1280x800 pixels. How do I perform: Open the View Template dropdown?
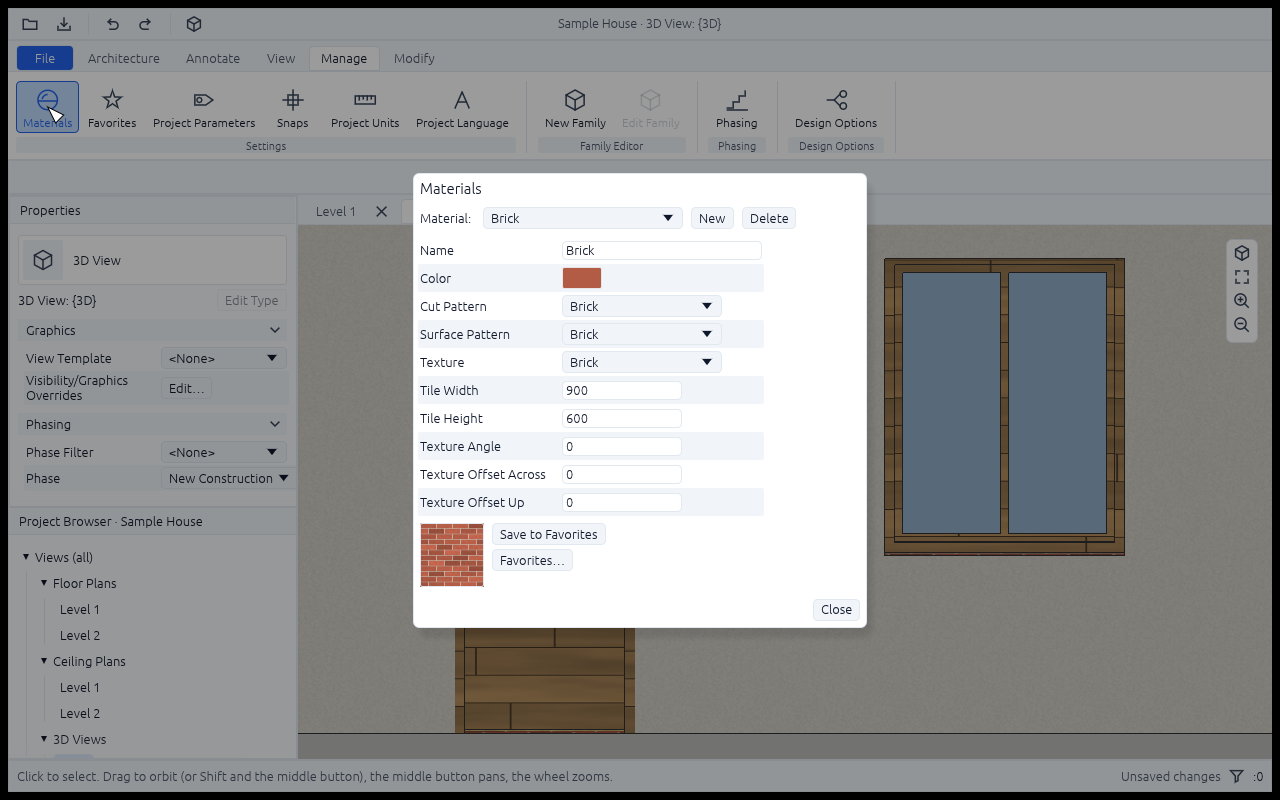(223, 358)
